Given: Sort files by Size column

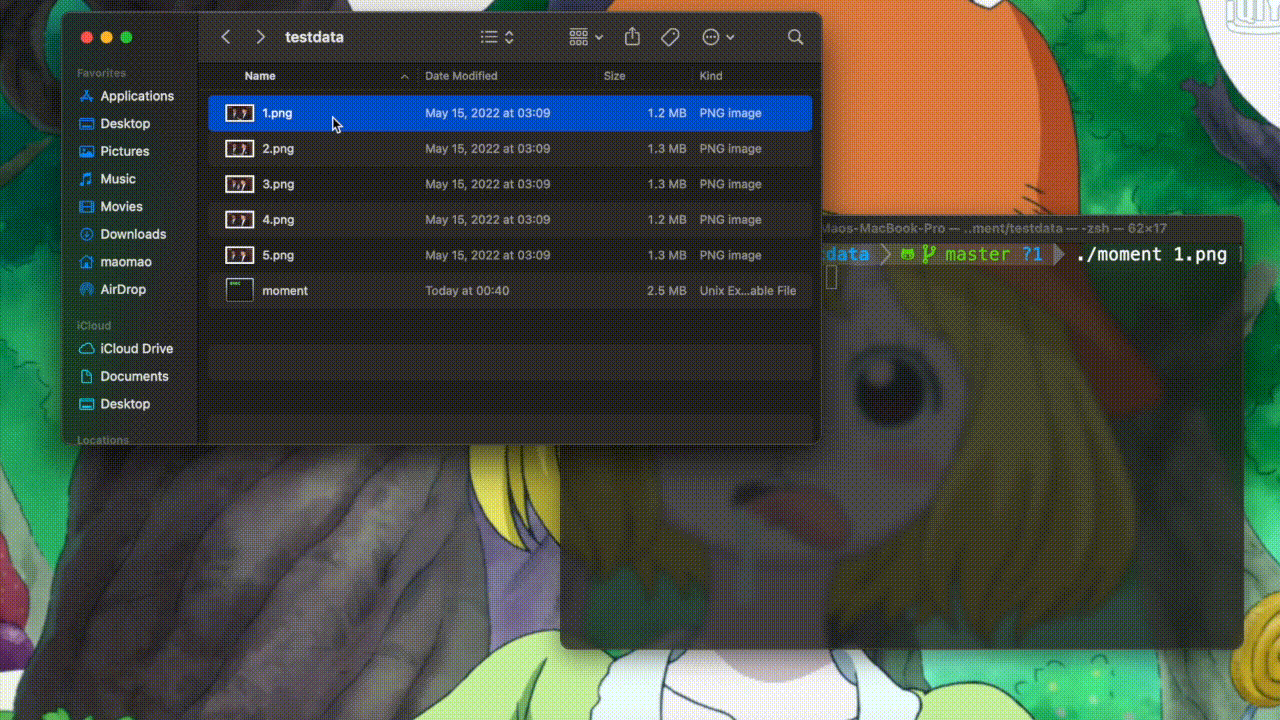Looking at the screenshot, I should [x=614, y=76].
